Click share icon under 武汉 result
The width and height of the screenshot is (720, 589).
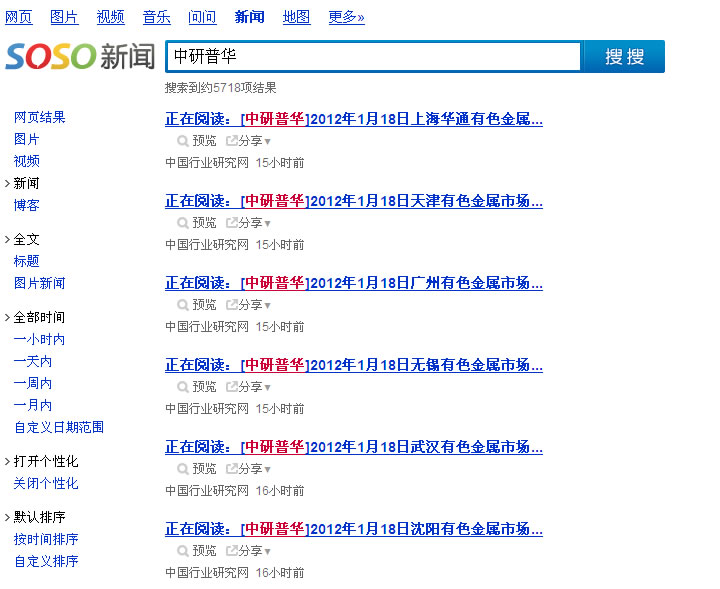coord(232,469)
